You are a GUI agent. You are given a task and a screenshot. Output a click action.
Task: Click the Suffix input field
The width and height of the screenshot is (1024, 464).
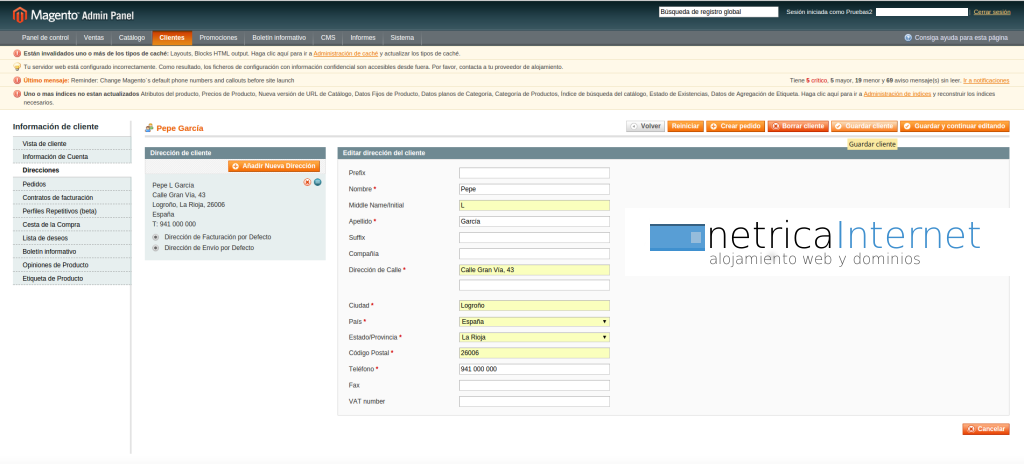[x=534, y=237]
